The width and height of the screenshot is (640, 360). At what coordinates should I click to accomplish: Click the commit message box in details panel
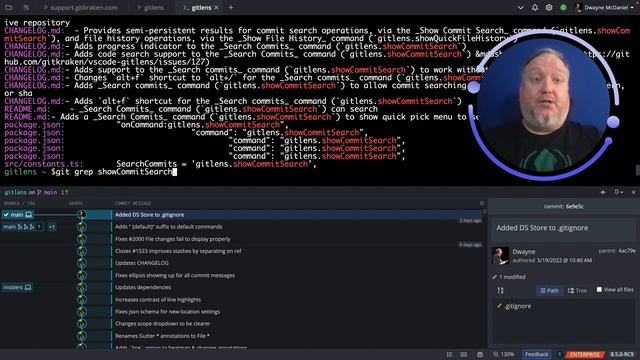click(x=563, y=228)
